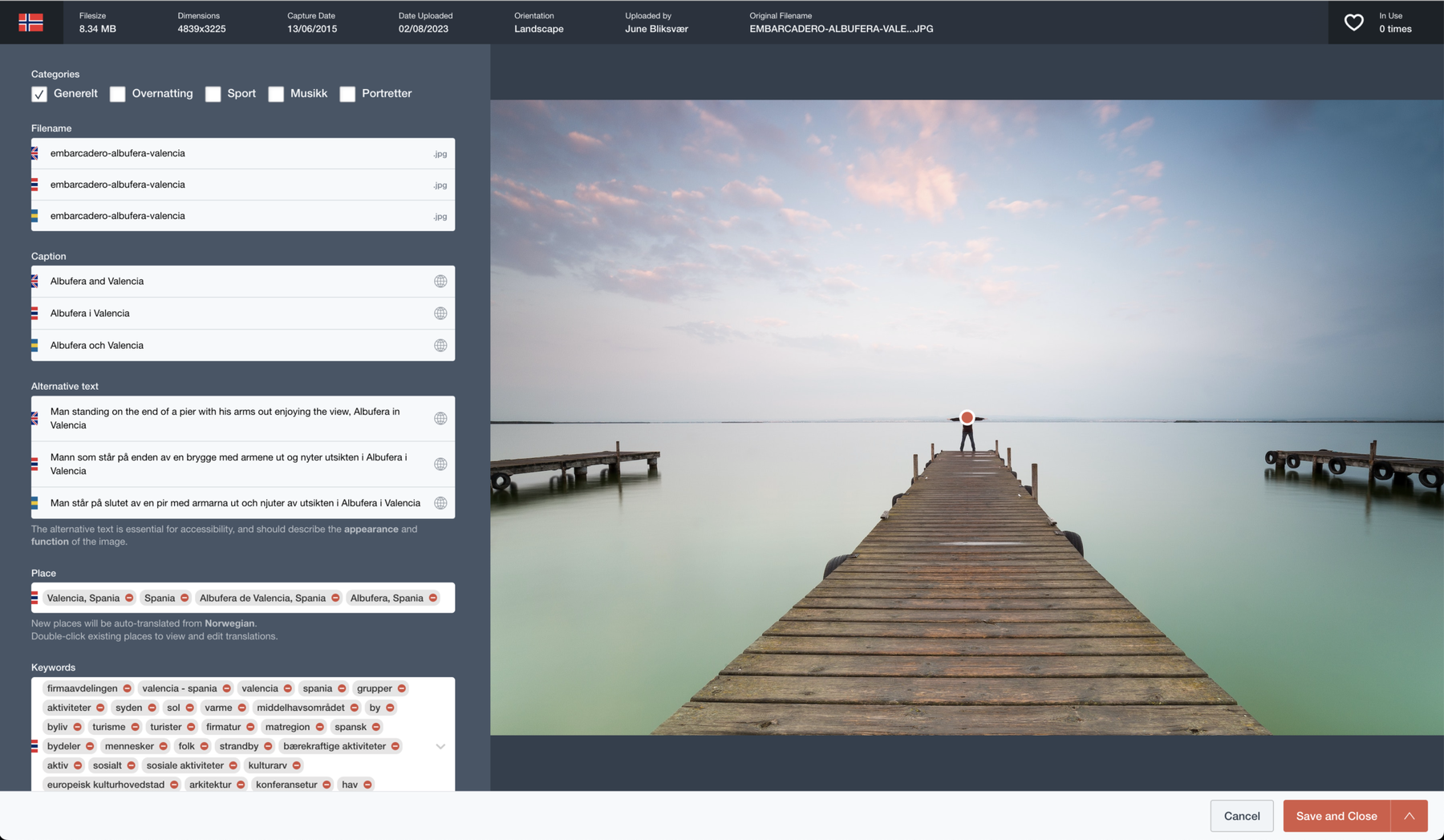Open the Save and Close options arrow

pyautogui.click(x=1410, y=816)
